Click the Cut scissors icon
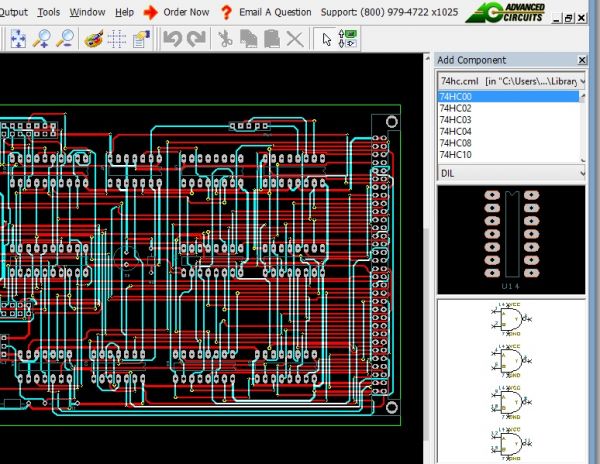 coord(225,39)
